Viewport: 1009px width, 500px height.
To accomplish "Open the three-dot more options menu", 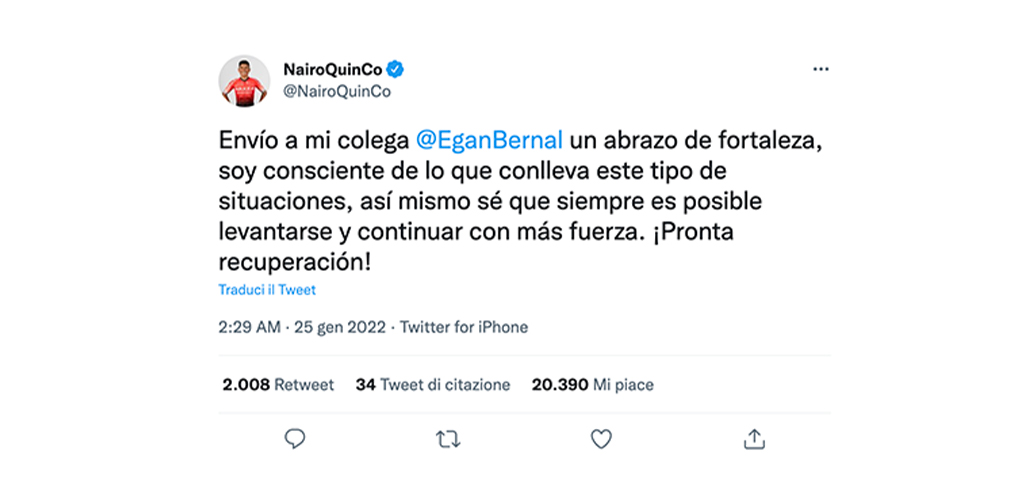I will coord(821,69).
